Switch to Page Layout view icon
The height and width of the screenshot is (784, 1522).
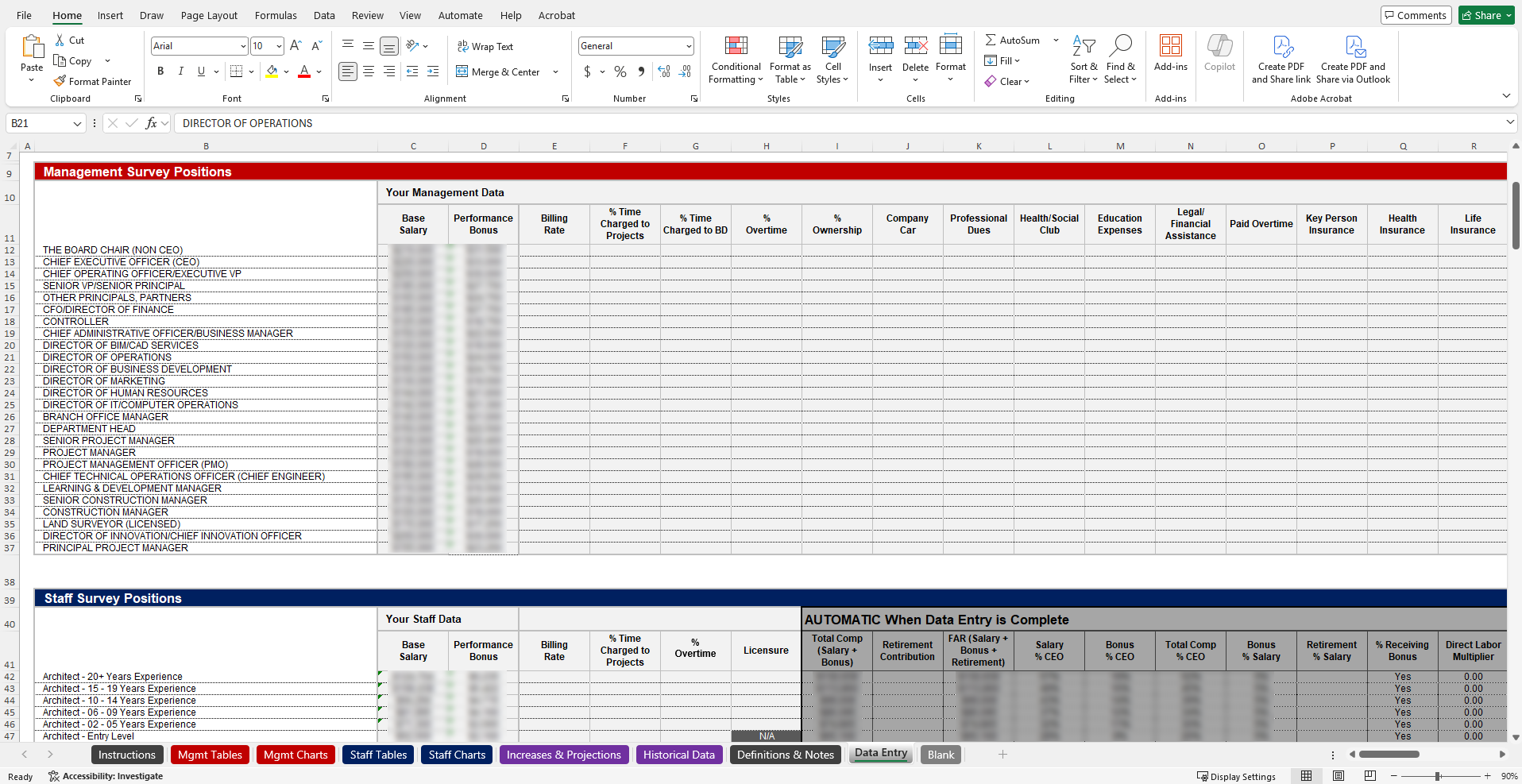pyautogui.click(x=1339, y=776)
